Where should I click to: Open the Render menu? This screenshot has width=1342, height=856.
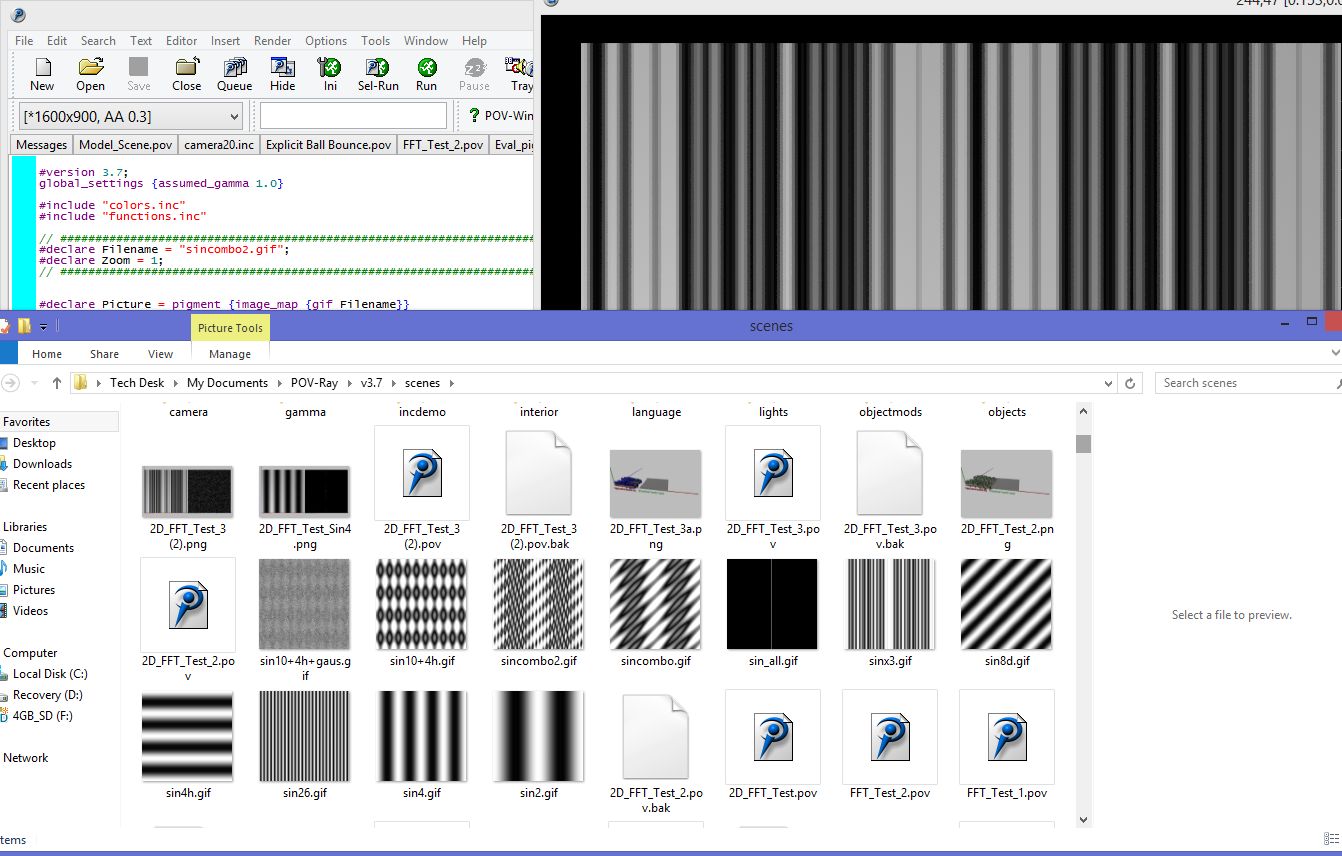pos(272,41)
